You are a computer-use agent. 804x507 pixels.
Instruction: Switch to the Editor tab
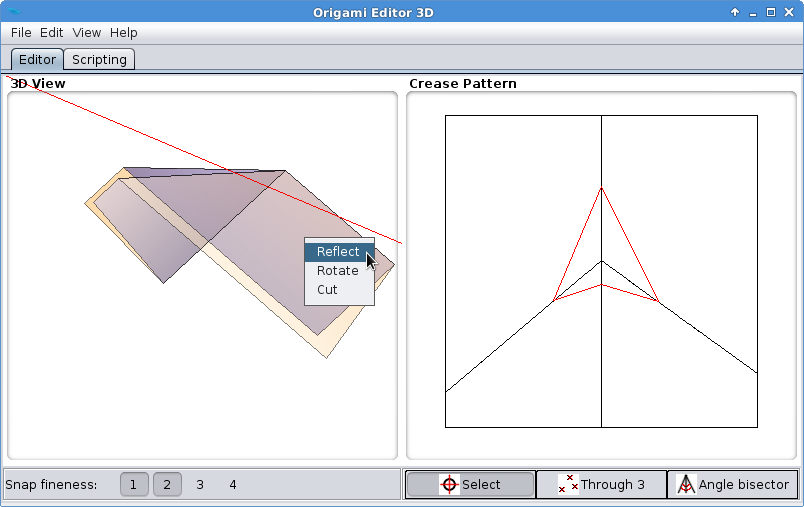(x=38, y=59)
